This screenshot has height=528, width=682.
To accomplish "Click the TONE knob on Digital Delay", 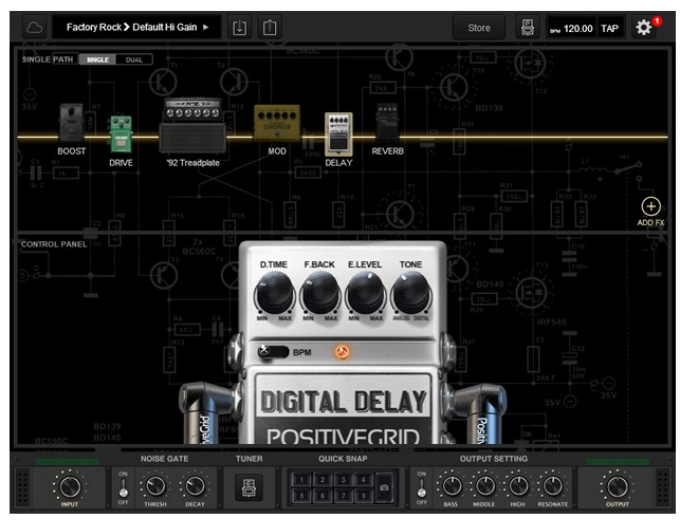I will coord(411,293).
